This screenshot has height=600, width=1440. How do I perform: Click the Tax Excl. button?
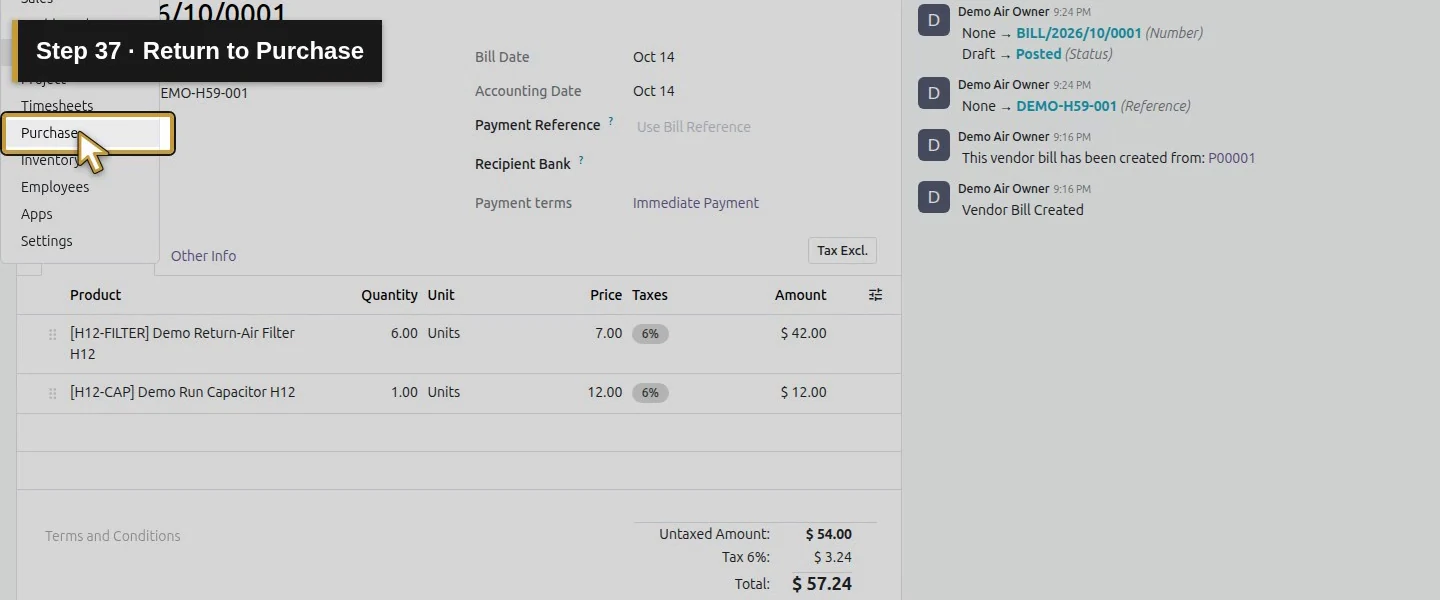842,251
